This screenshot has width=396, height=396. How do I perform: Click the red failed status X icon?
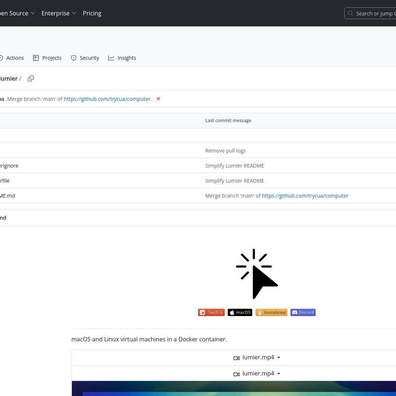[158, 99]
